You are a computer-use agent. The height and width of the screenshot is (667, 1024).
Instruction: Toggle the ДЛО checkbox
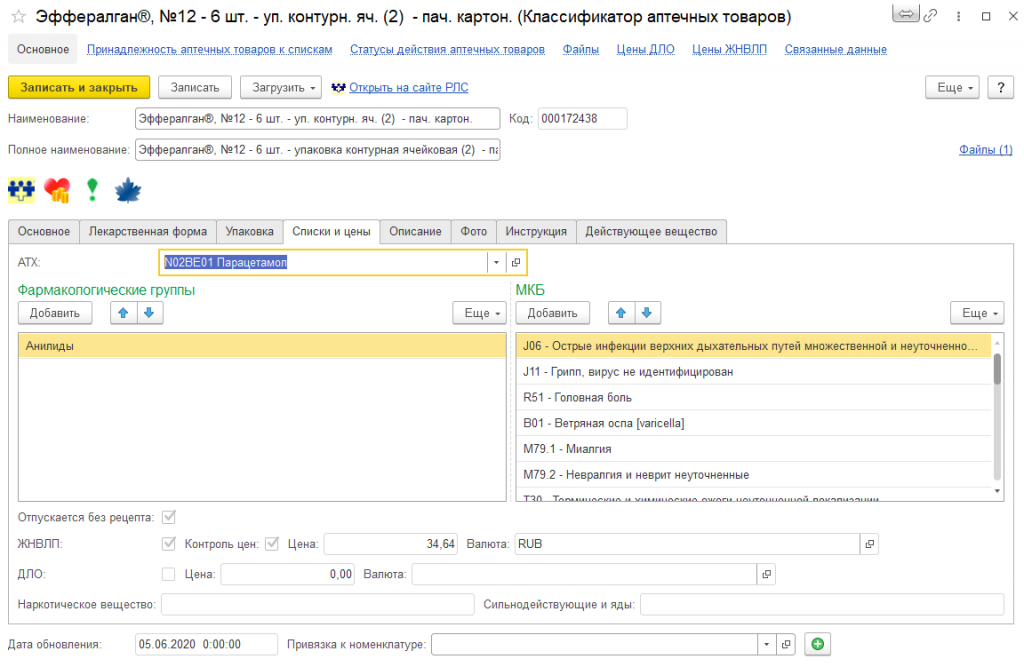[x=168, y=574]
